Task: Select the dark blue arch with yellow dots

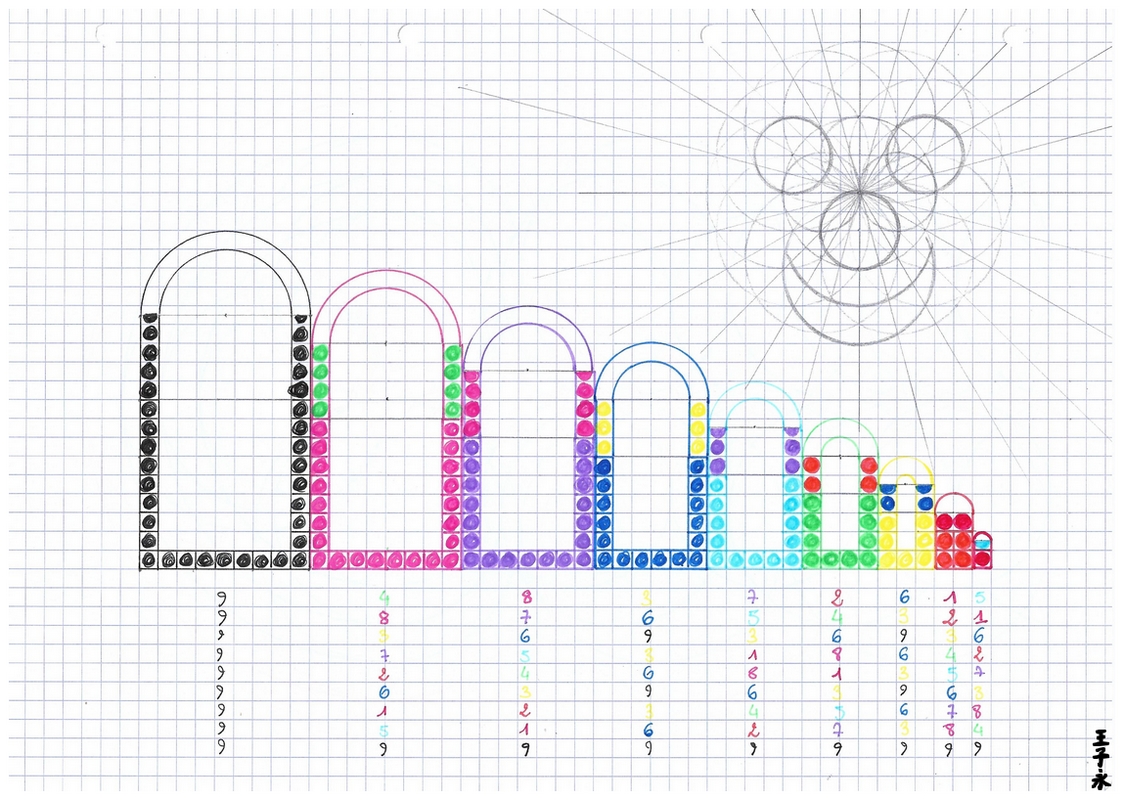Action: coord(651,456)
